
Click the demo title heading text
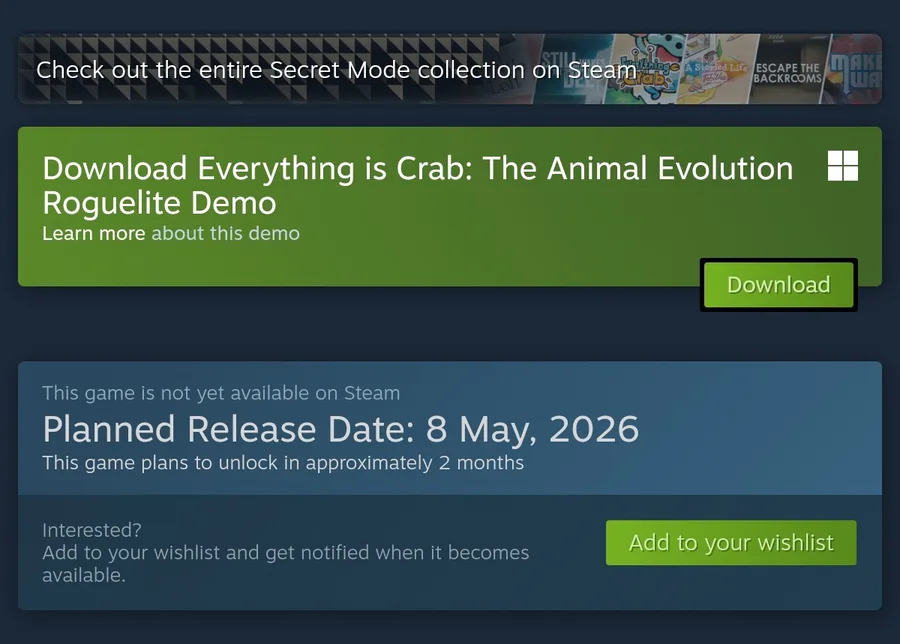[417, 169]
